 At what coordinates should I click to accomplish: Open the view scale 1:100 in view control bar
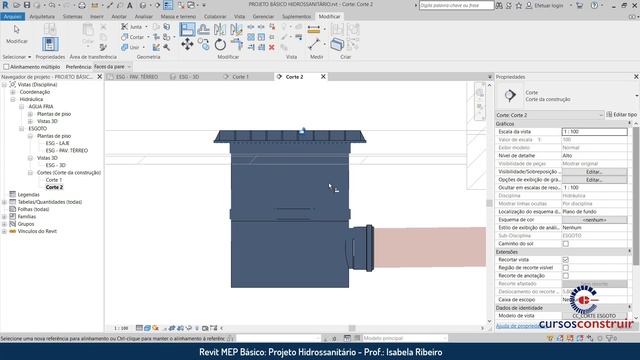click(121, 328)
